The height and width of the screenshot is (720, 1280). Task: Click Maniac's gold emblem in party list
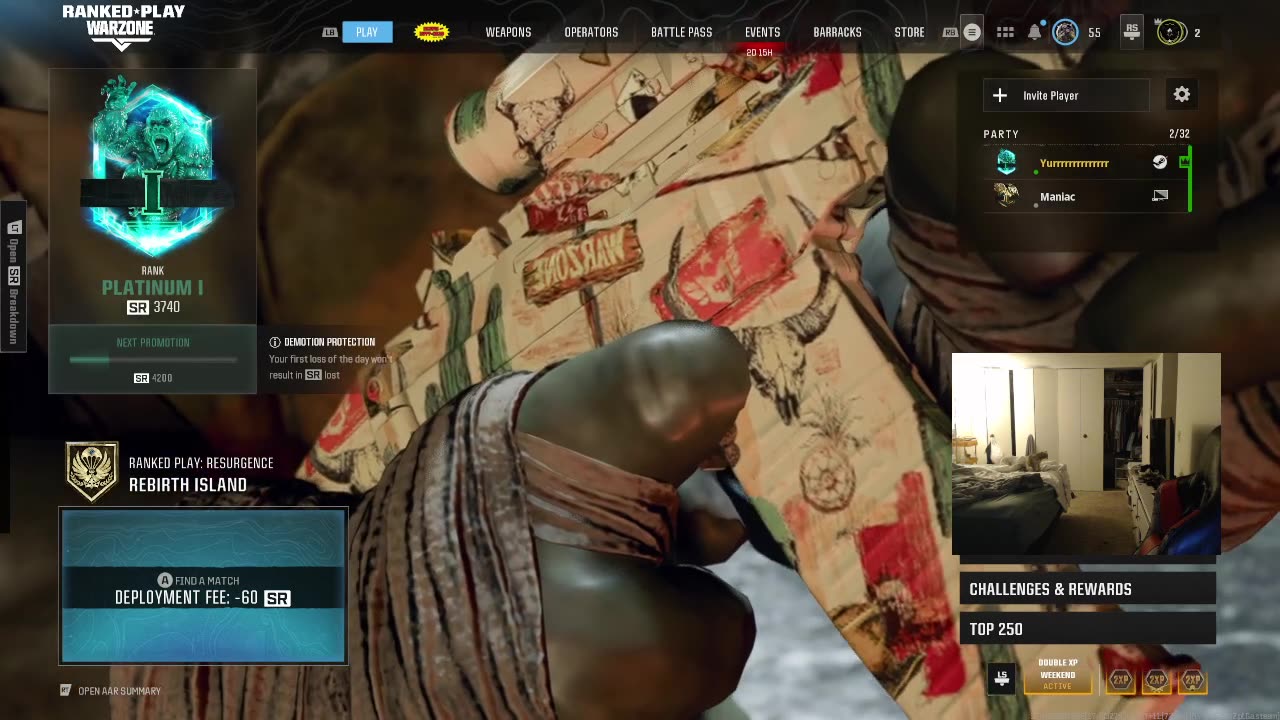tap(1007, 195)
